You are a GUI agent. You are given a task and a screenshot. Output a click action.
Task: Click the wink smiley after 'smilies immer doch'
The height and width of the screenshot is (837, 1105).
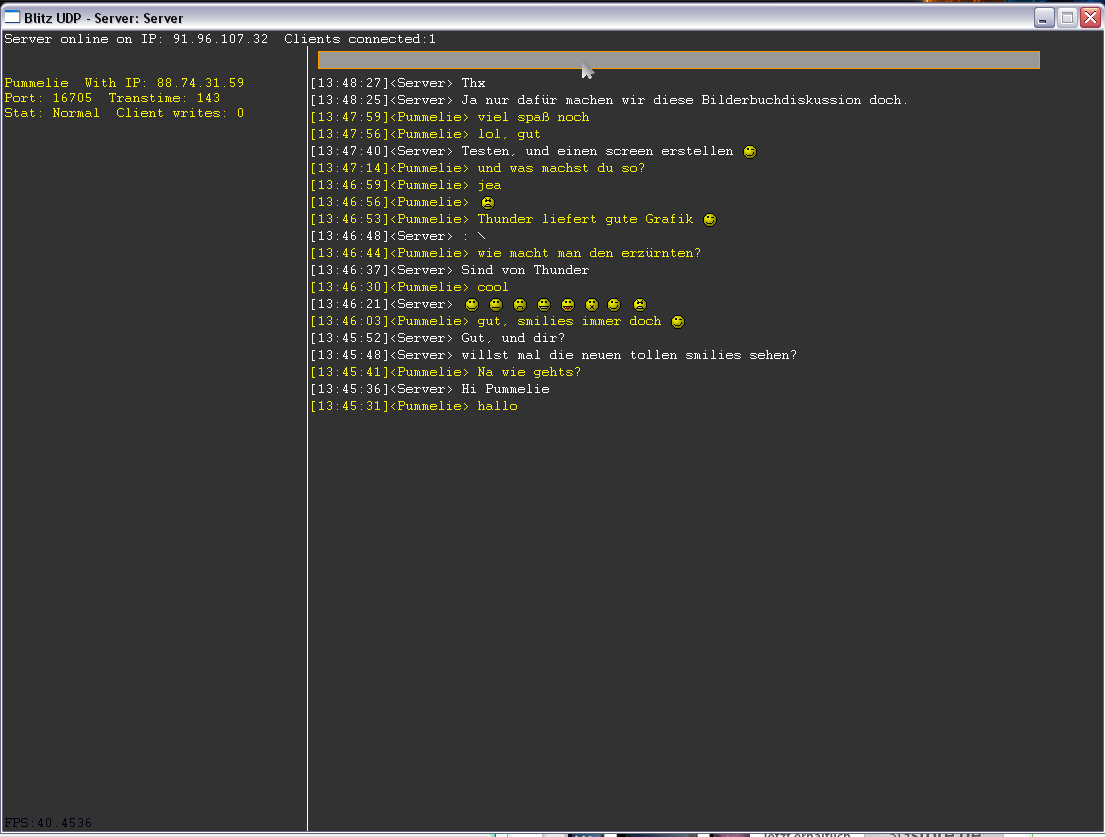coord(678,321)
